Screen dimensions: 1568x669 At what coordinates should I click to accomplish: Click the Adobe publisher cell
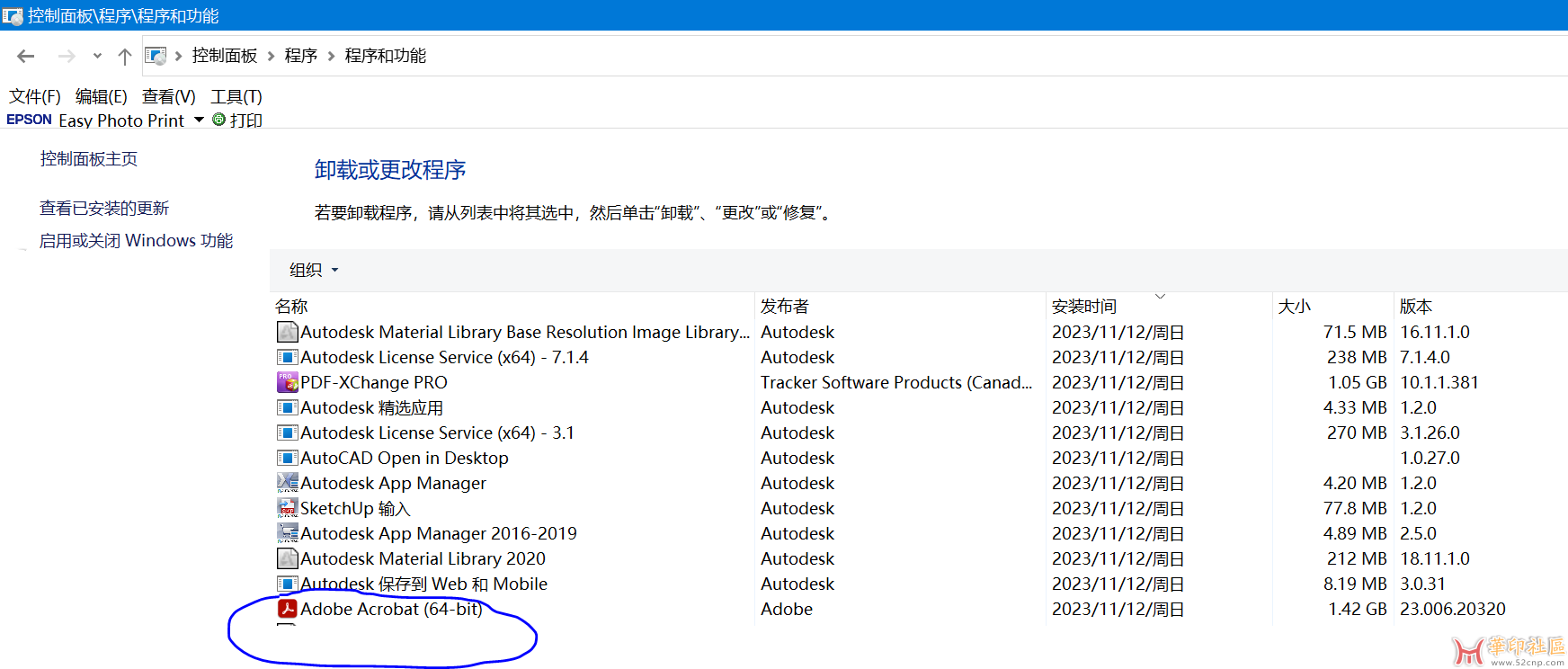click(787, 609)
